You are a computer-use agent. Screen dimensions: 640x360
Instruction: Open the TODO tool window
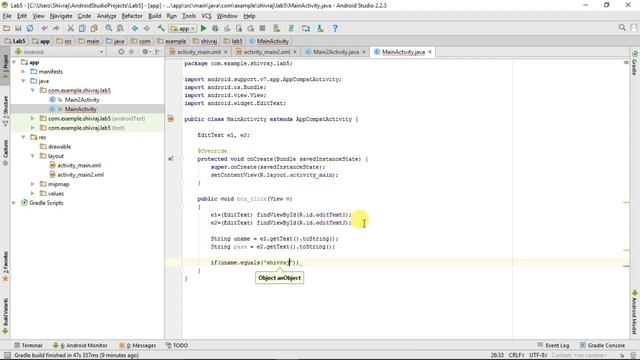(177, 345)
